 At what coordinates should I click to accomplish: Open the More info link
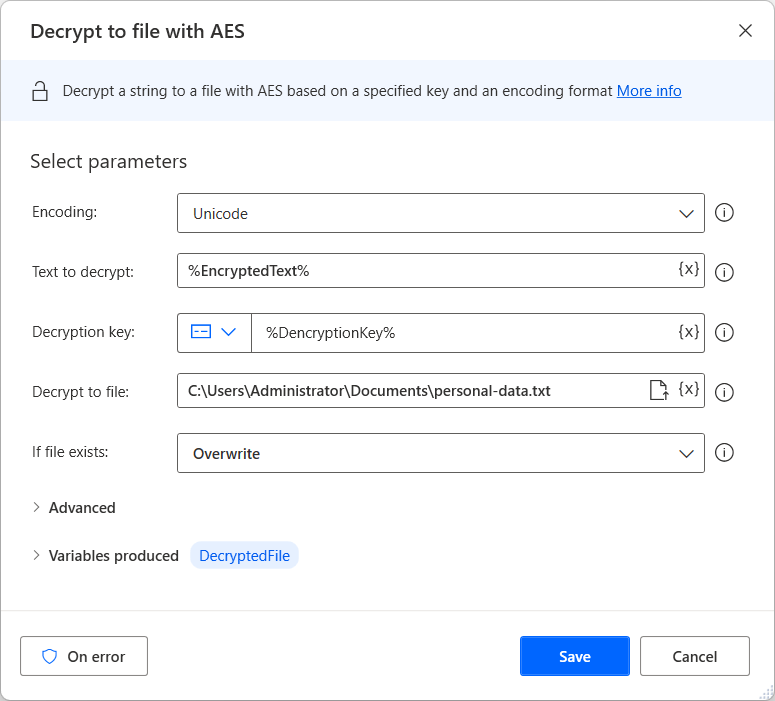[x=648, y=91]
